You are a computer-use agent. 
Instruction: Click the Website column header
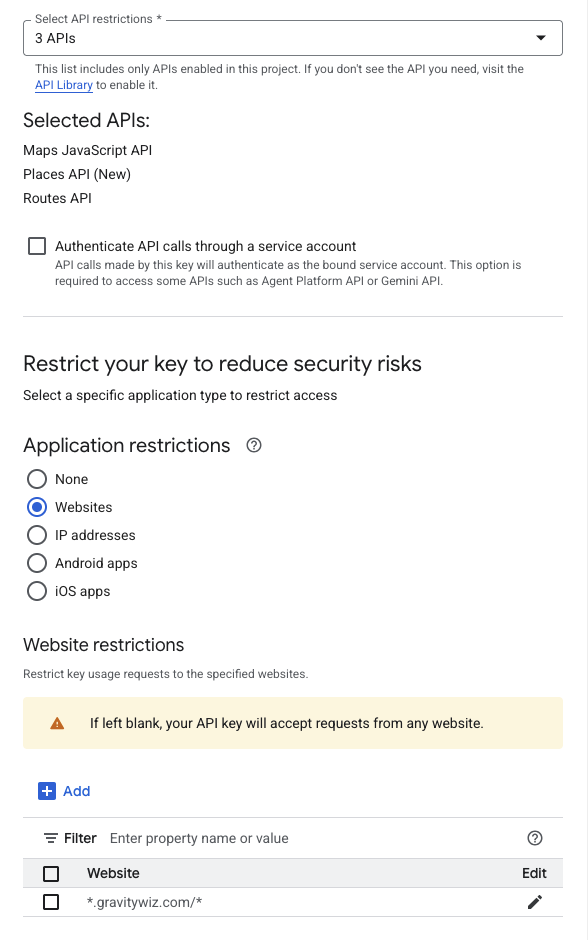[x=113, y=873]
